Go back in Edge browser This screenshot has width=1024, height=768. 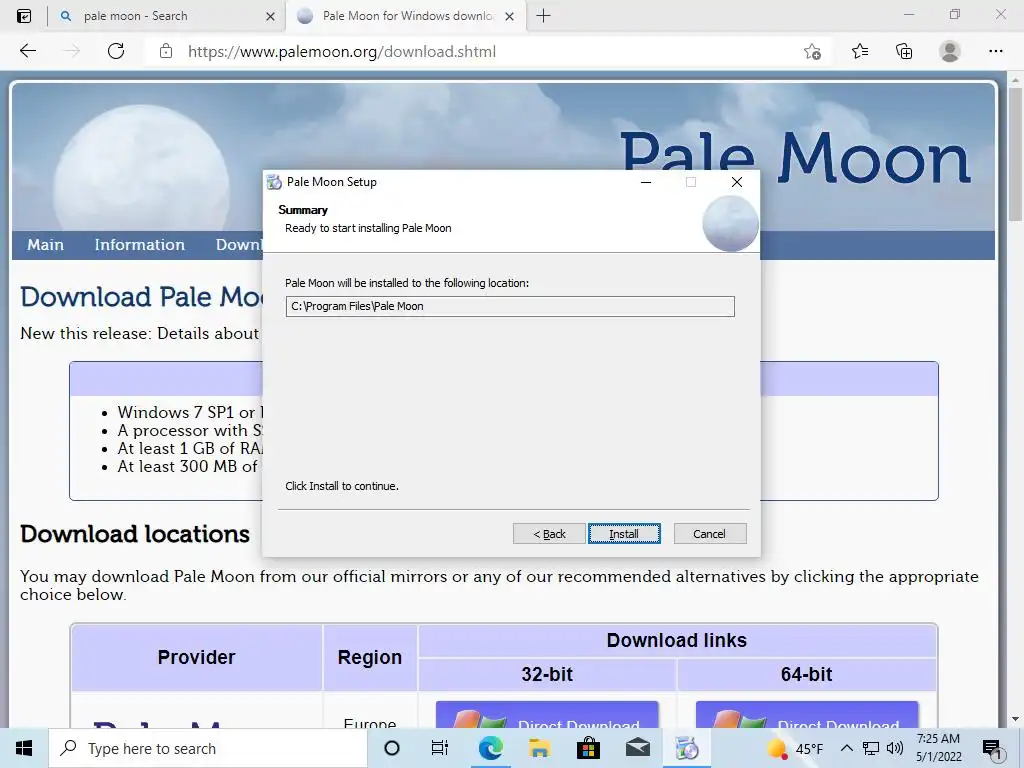coord(28,51)
